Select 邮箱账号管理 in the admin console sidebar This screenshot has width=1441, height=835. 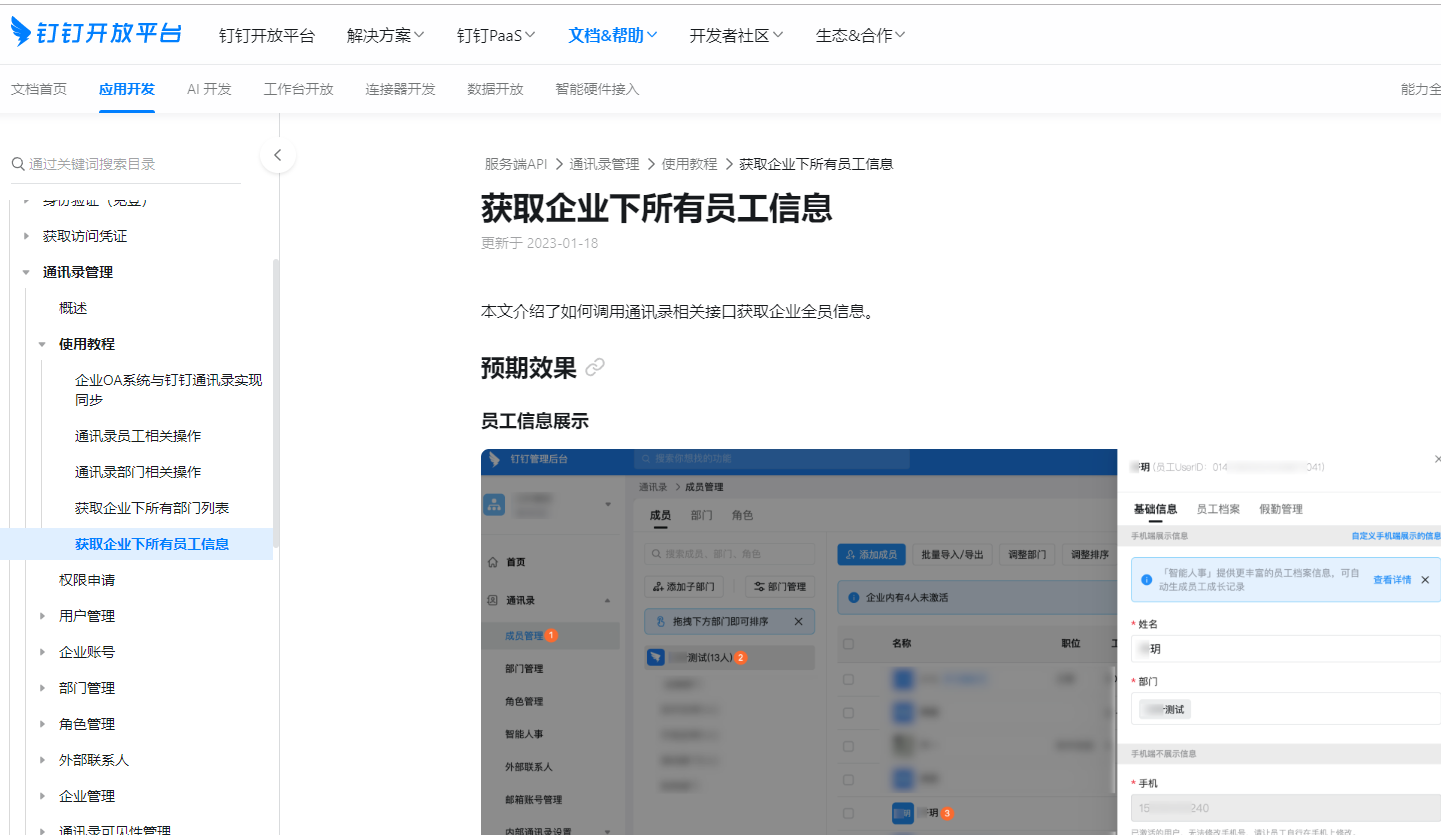534,799
